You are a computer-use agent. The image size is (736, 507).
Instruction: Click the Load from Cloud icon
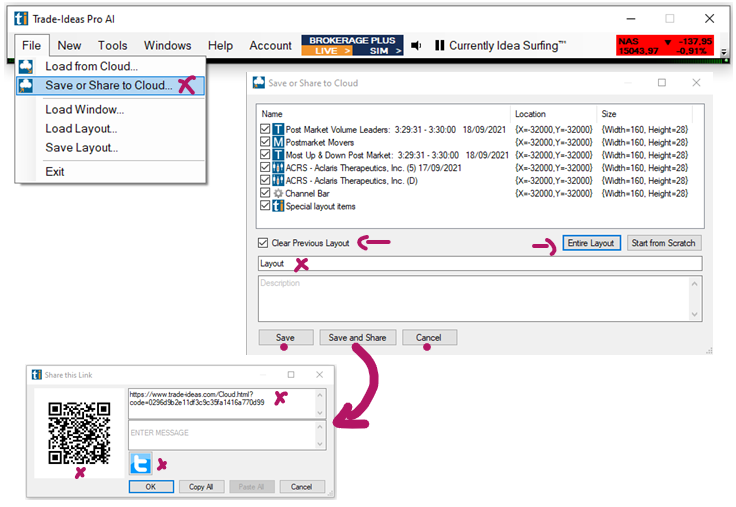[x=28, y=67]
